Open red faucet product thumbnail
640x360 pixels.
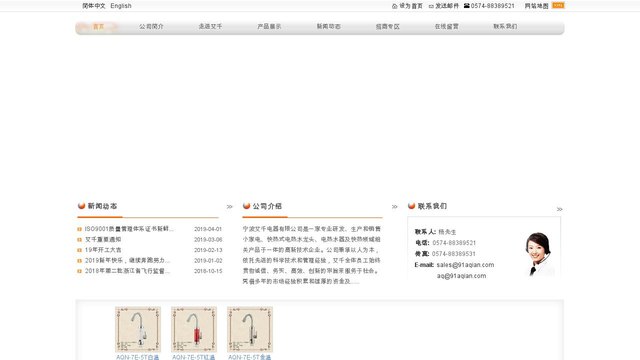[194, 329]
